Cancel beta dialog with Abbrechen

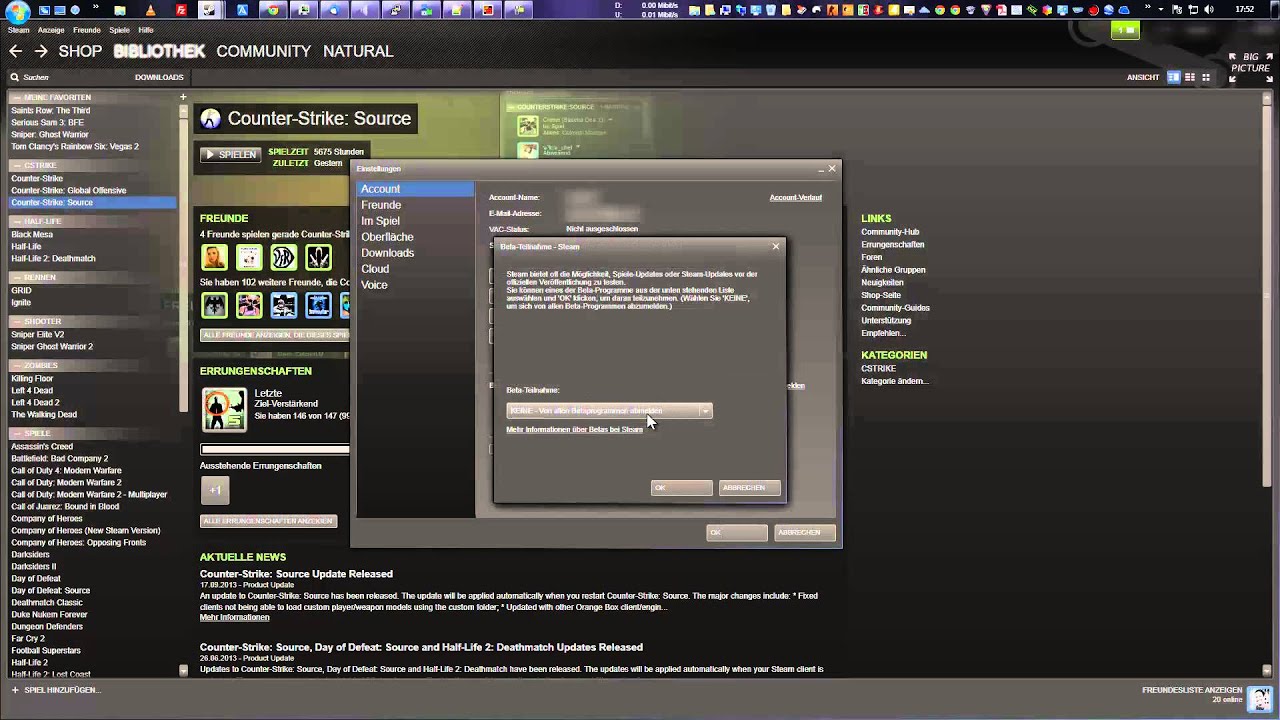tap(749, 488)
